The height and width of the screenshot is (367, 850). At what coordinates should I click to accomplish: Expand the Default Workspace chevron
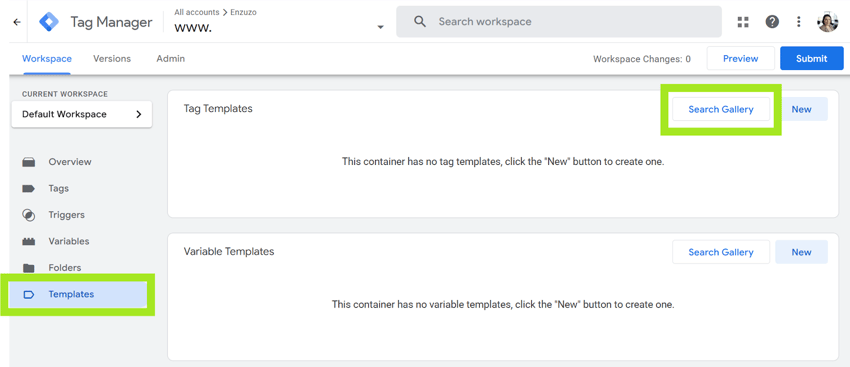point(139,114)
